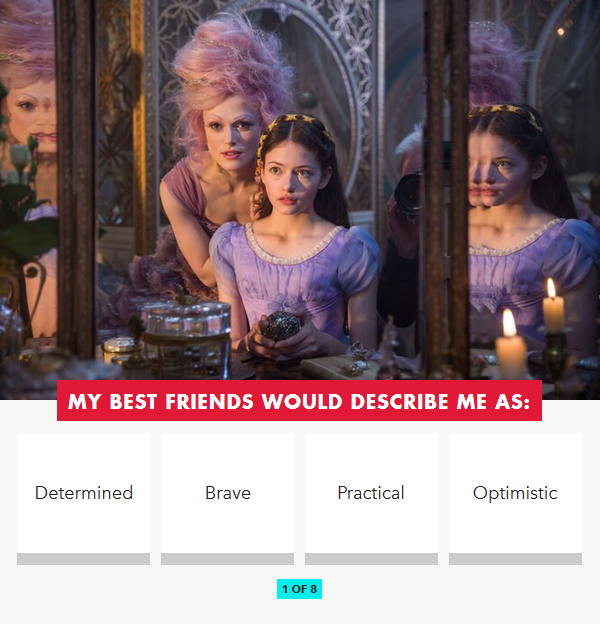Image resolution: width=600 pixels, height=624 pixels.
Task: Choose the Determined answer card
Action: point(84,493)
